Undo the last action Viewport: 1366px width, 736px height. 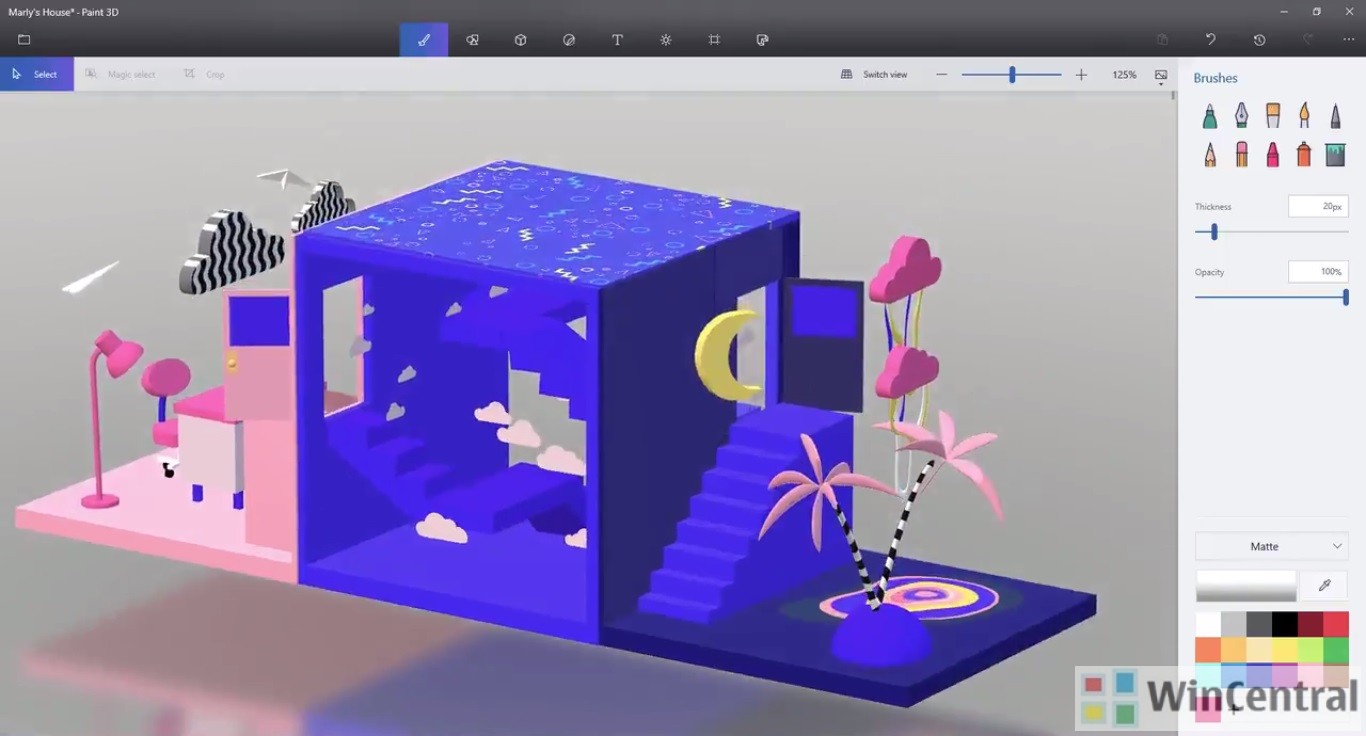tap(1210, 40)
